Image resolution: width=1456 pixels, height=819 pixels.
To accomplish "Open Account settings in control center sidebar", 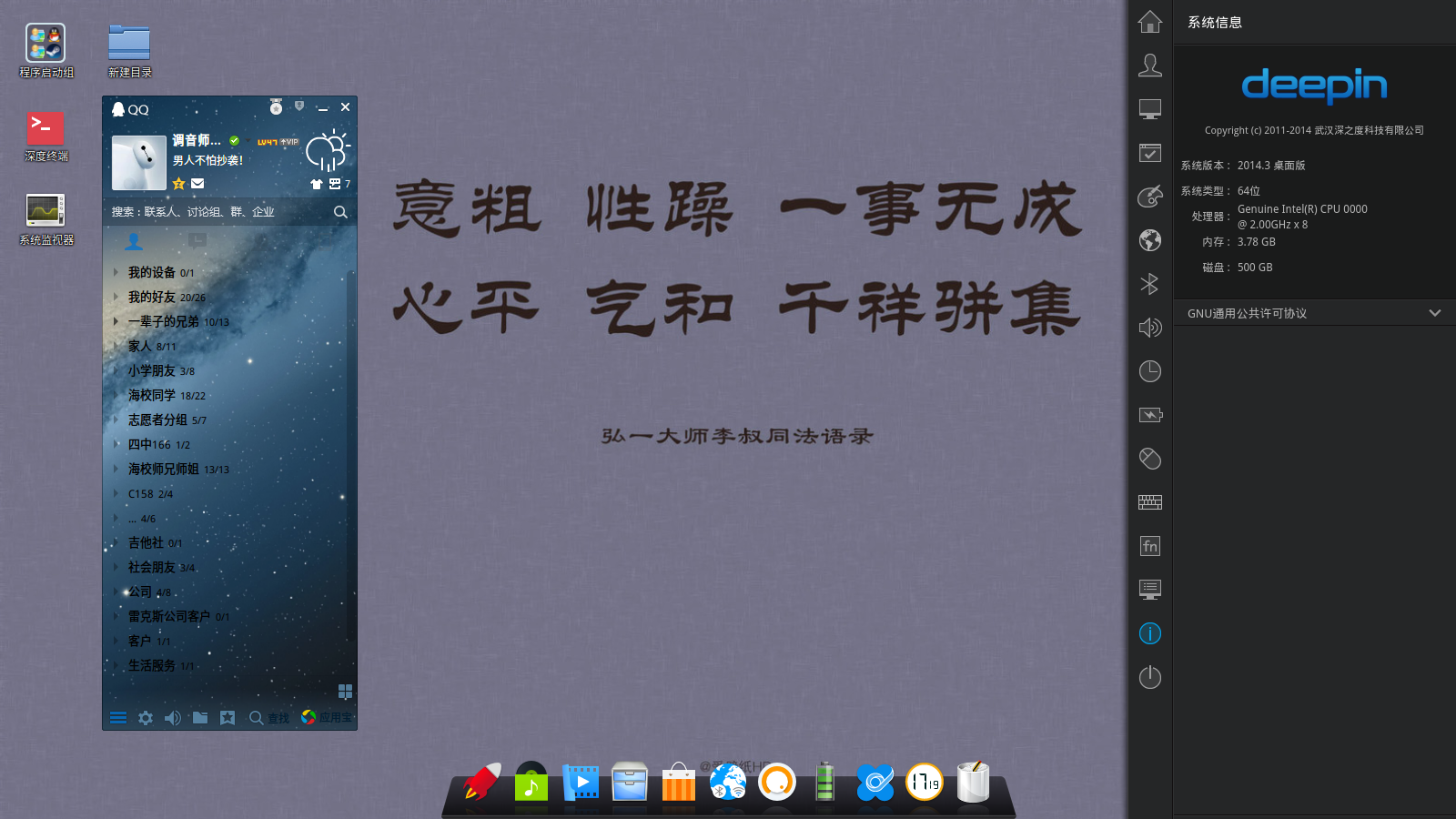I will click(1150, 66).
